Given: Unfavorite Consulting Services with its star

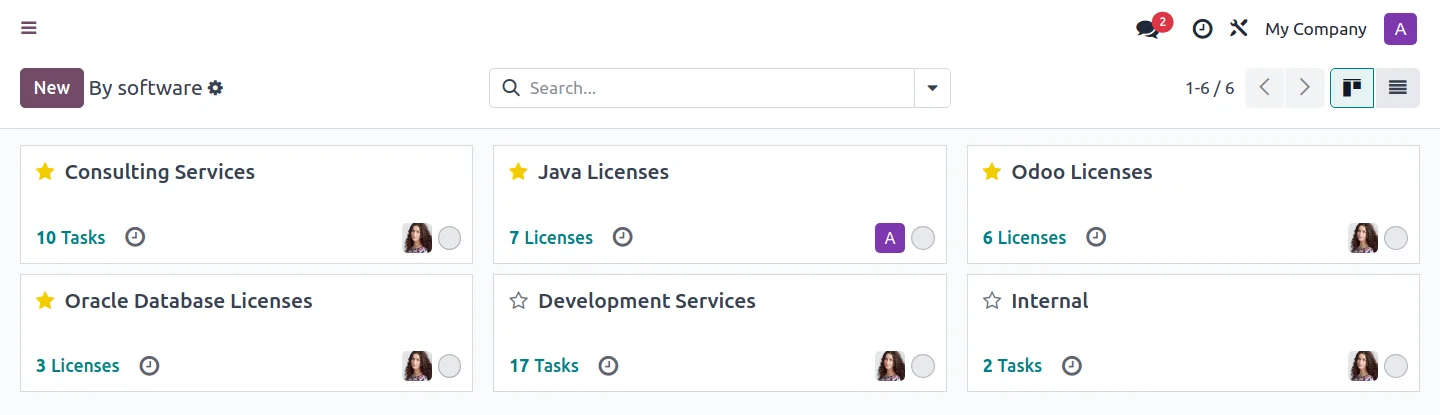Looking at the screenshot, I should coord(45,172).
